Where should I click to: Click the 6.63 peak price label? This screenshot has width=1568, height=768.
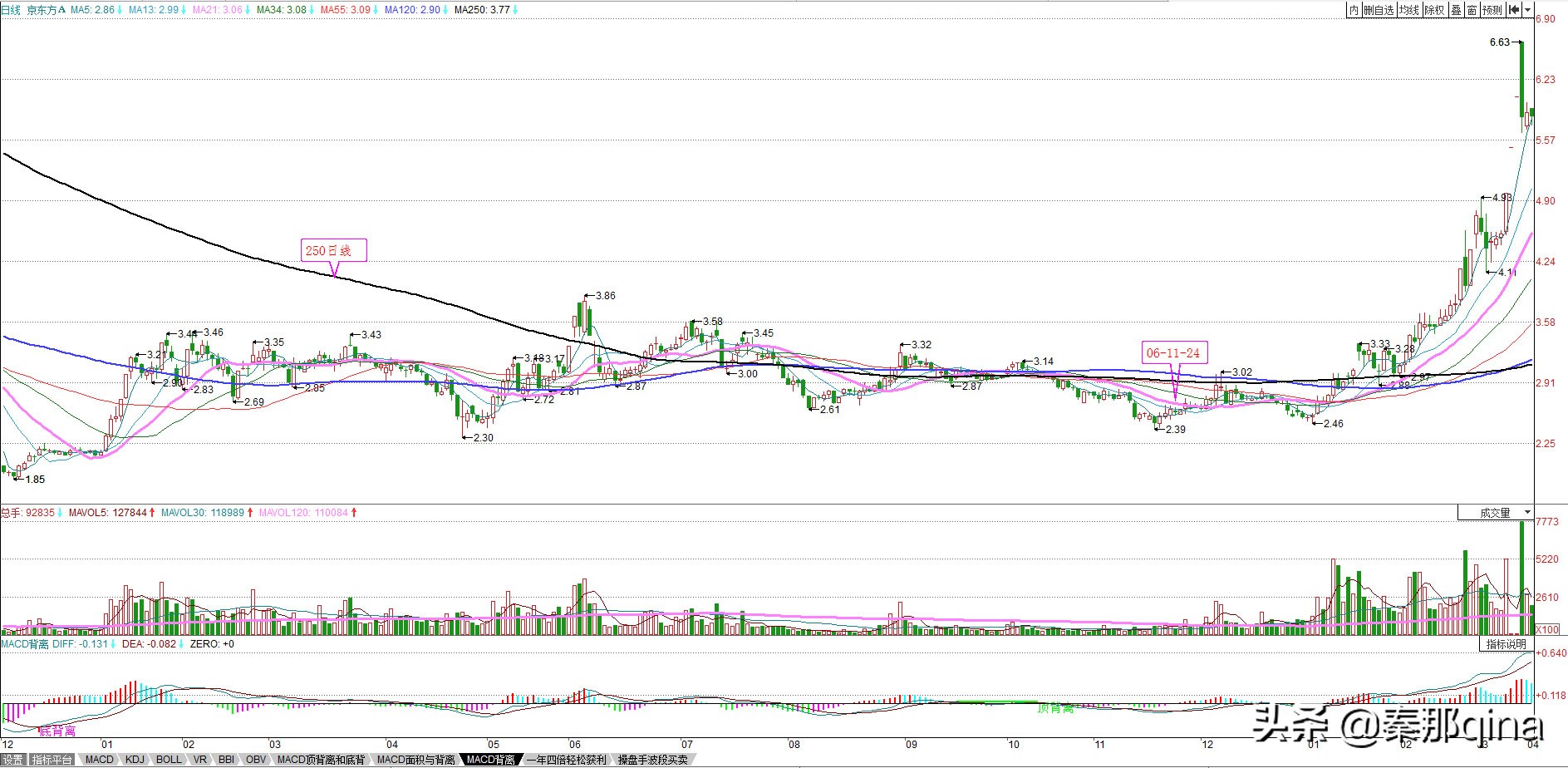coord(1499,42)
